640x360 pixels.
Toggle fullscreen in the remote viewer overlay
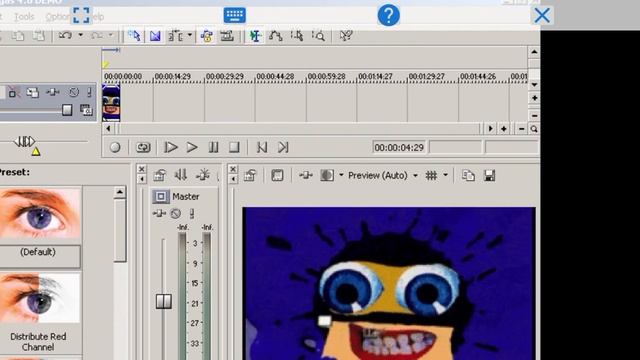coord(81,15)
